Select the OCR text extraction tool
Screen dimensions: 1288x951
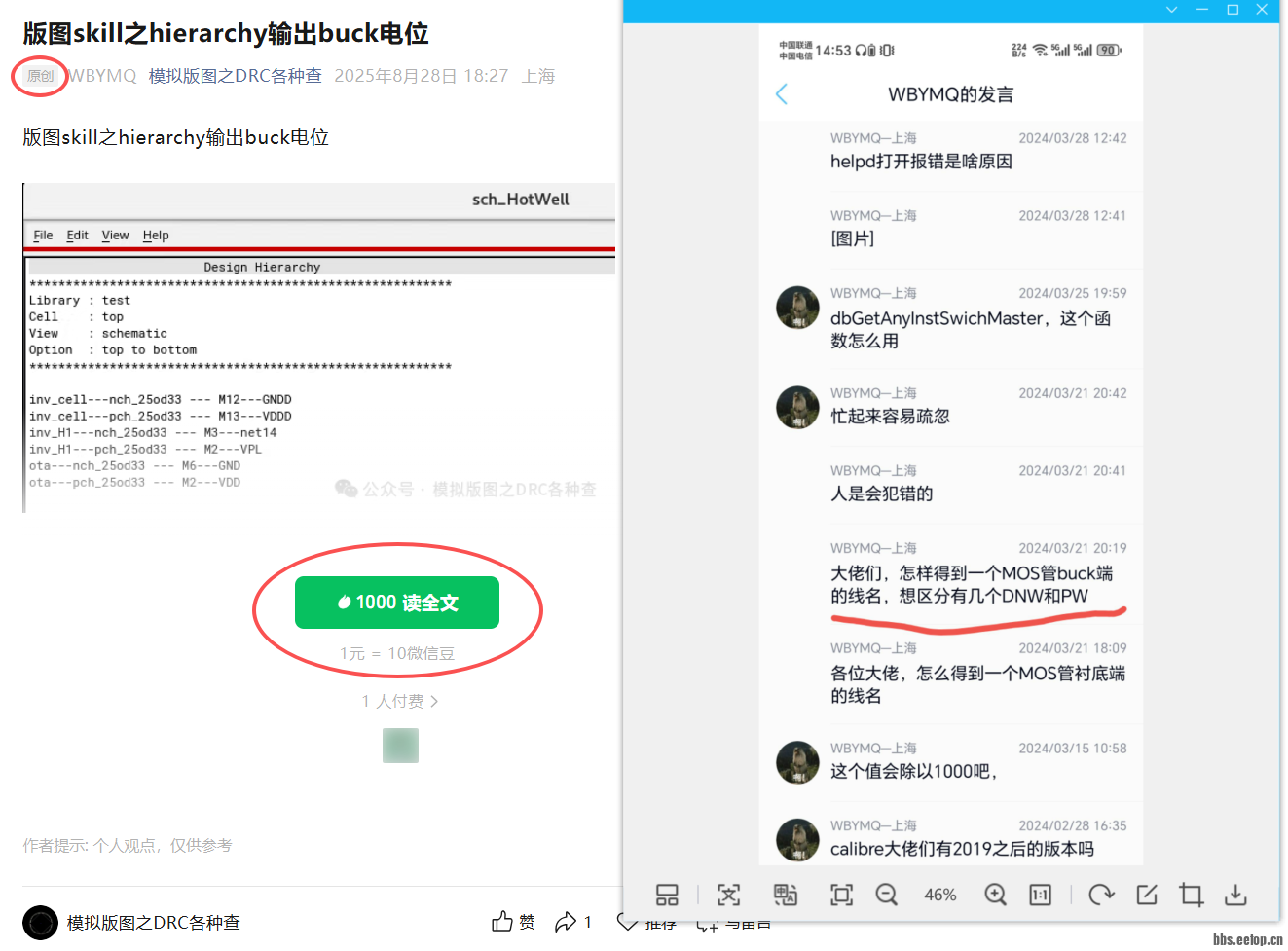[728, 895]
